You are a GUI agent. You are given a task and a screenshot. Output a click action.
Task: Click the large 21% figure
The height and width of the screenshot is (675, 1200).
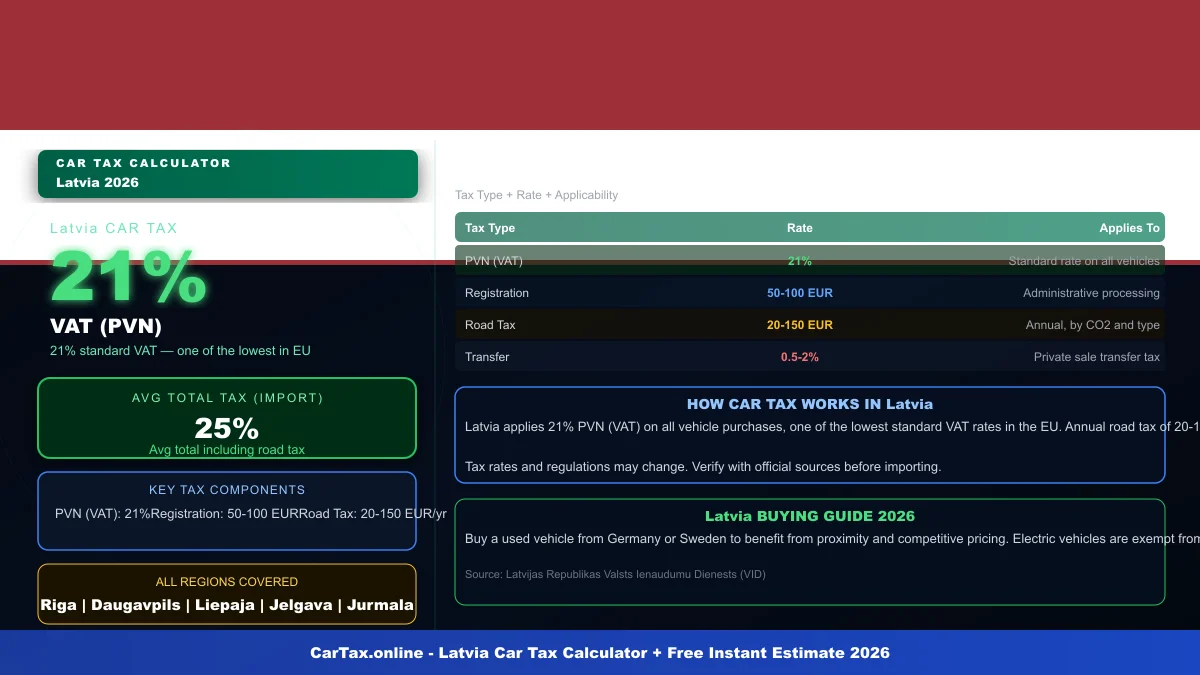128,277
